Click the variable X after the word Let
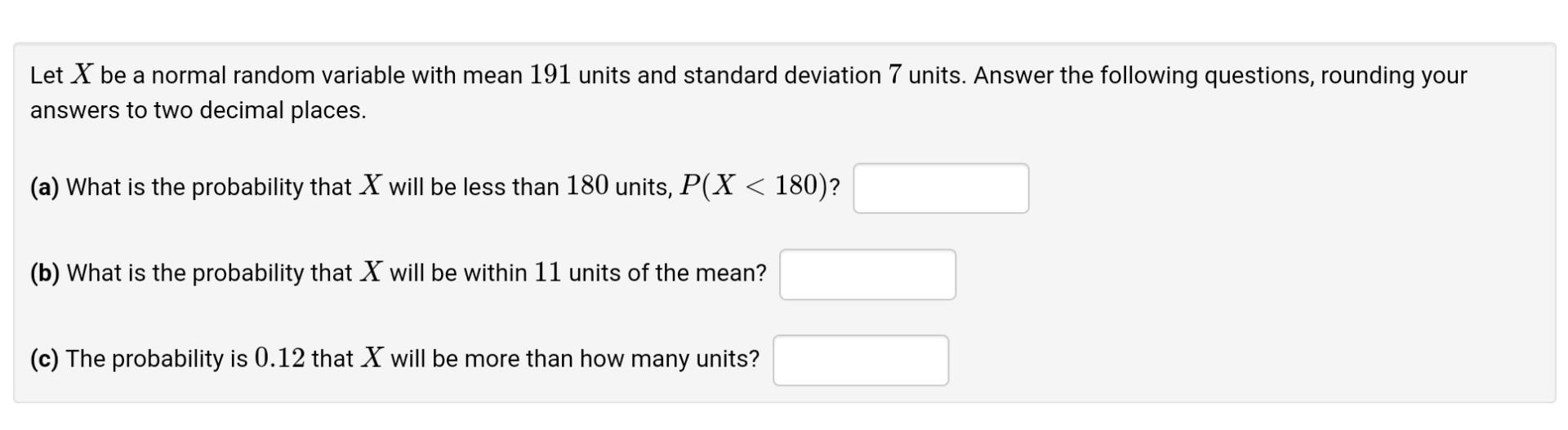This screenshot has width=1568, height=430. [x=82, y=75]
